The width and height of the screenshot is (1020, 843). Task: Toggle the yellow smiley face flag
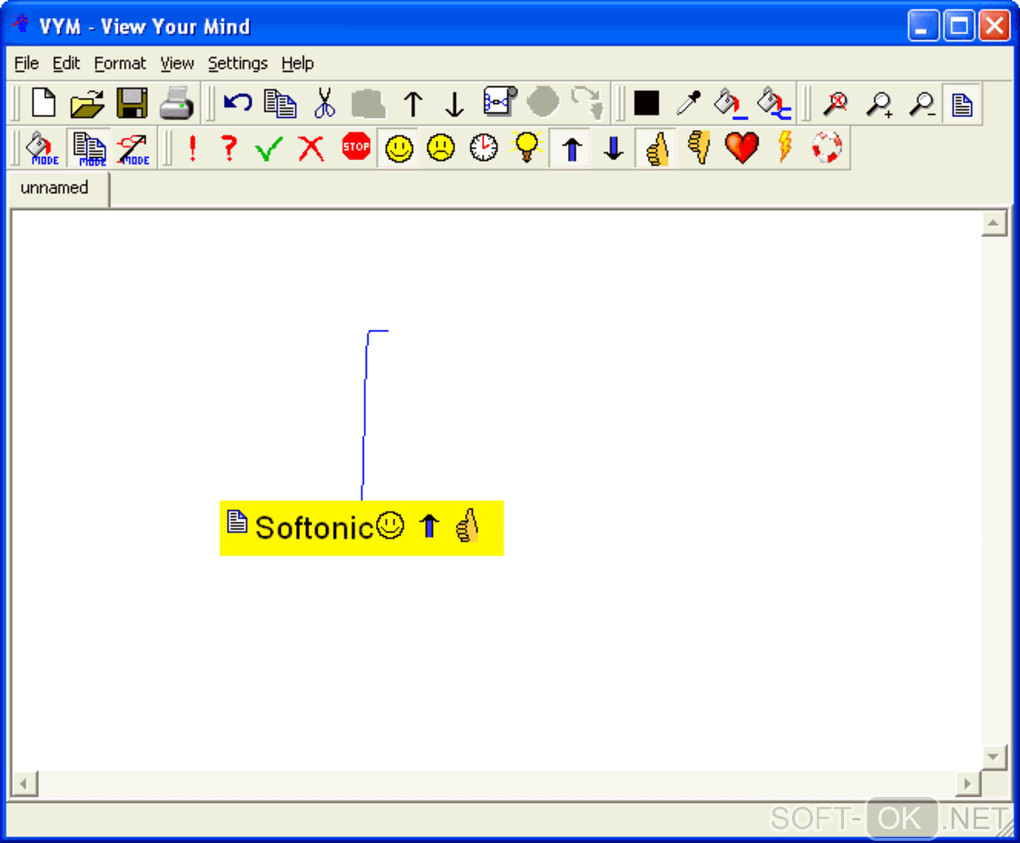[399, 148]
